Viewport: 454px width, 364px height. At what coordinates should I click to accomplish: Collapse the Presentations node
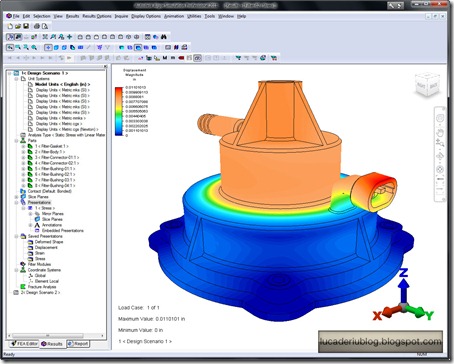click(16, 202)
